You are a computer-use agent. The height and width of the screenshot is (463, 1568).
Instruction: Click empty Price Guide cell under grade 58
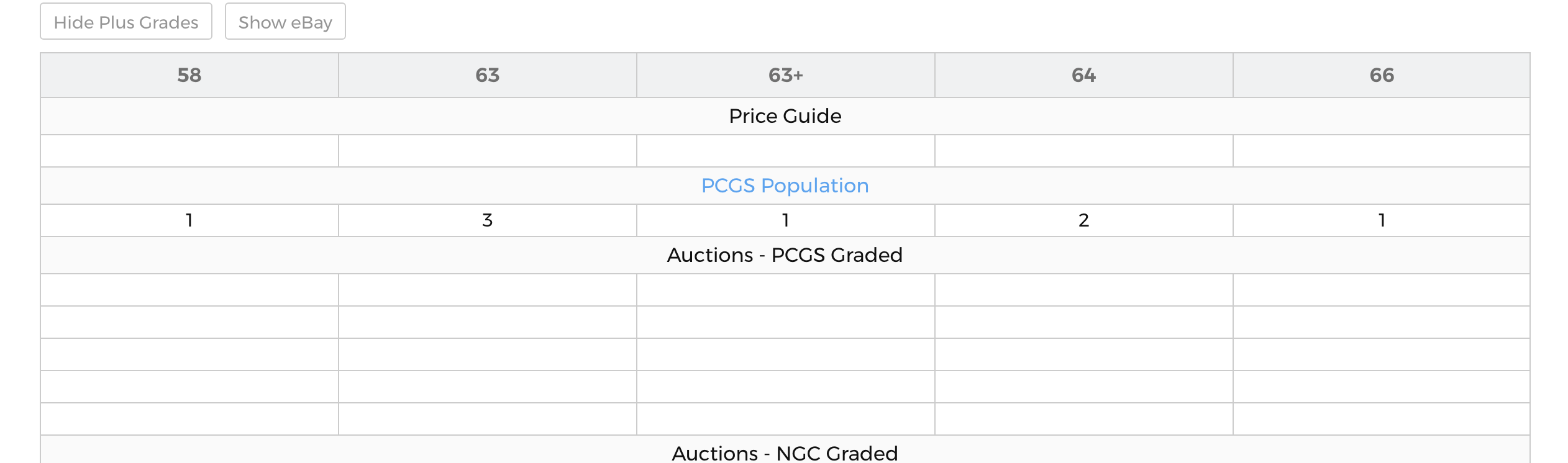[189, 151]
